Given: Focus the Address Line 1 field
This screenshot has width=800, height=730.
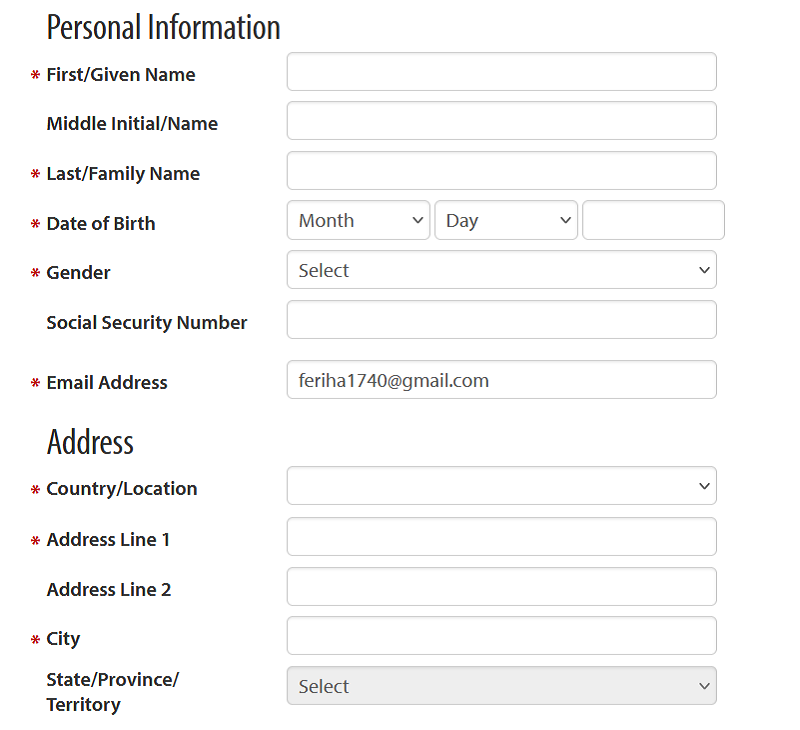Looking at the screenshot, I should [x=502, y=537].
